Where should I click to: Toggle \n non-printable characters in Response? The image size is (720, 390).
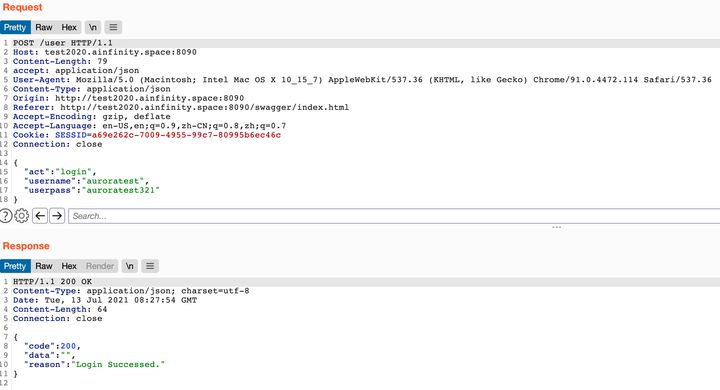pyautogui.click(x=129, y=266)
